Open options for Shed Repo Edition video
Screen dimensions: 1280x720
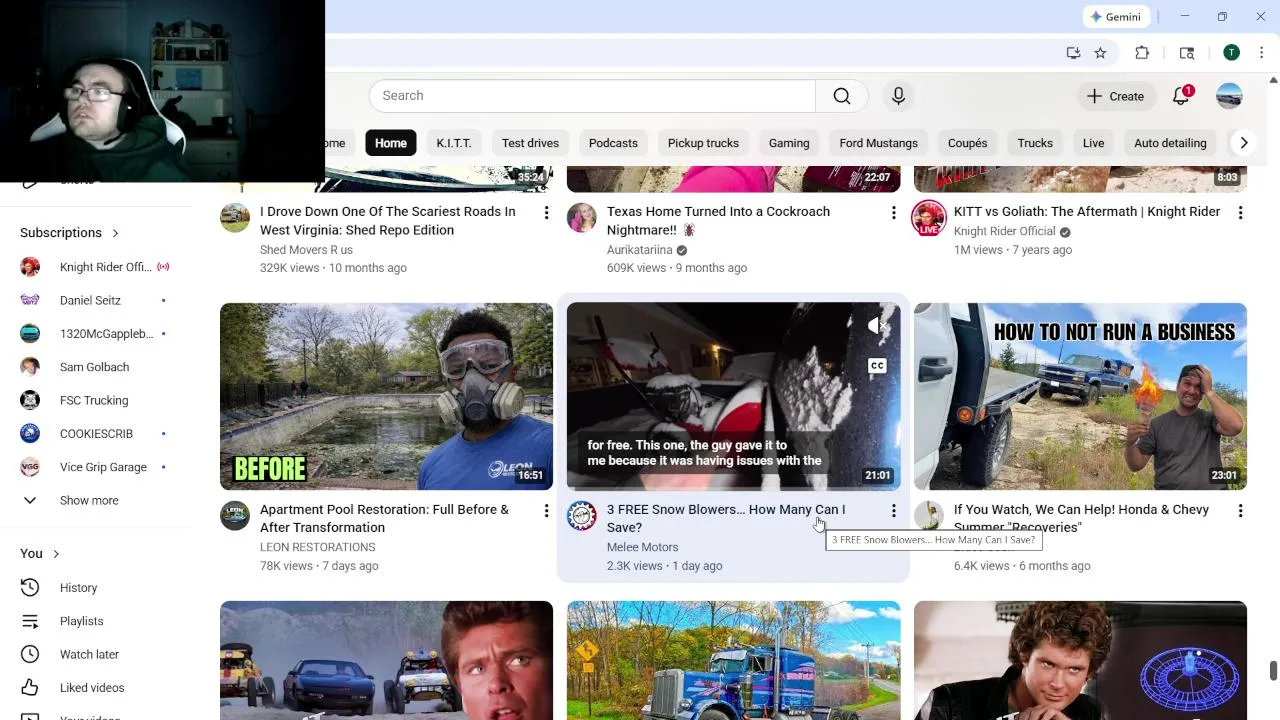point(546,213)
